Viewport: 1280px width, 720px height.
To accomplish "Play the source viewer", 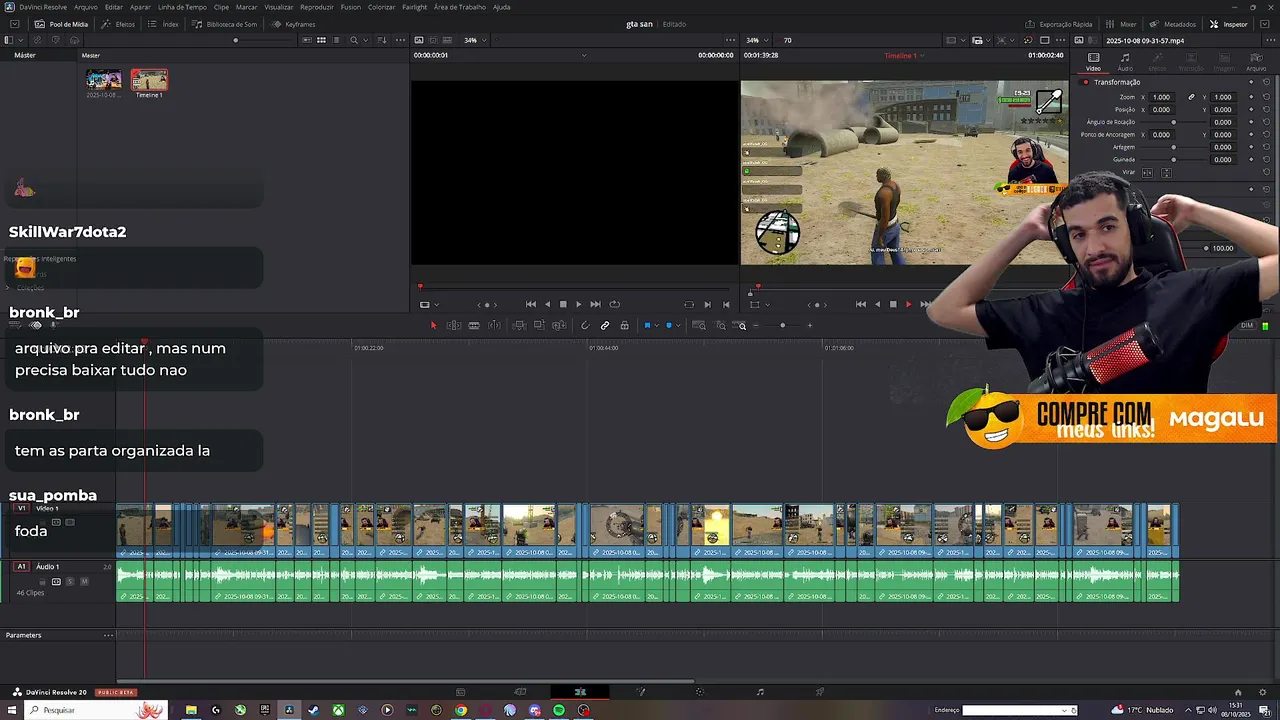I will pyautogui.click(x=578, y=304).
